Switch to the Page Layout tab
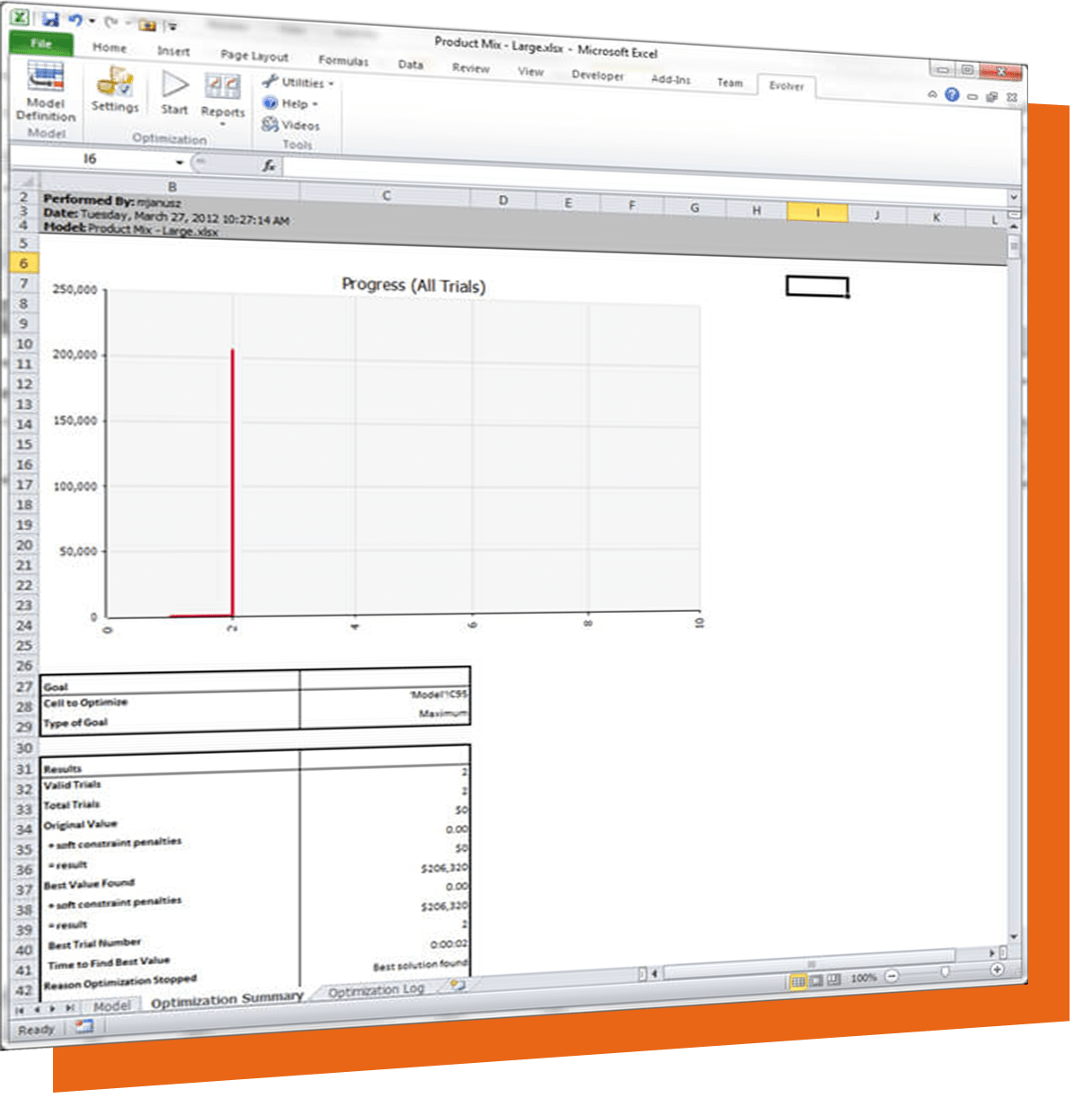The width and height of the screenshot is (1092, 1107). (x=254, y=56)
